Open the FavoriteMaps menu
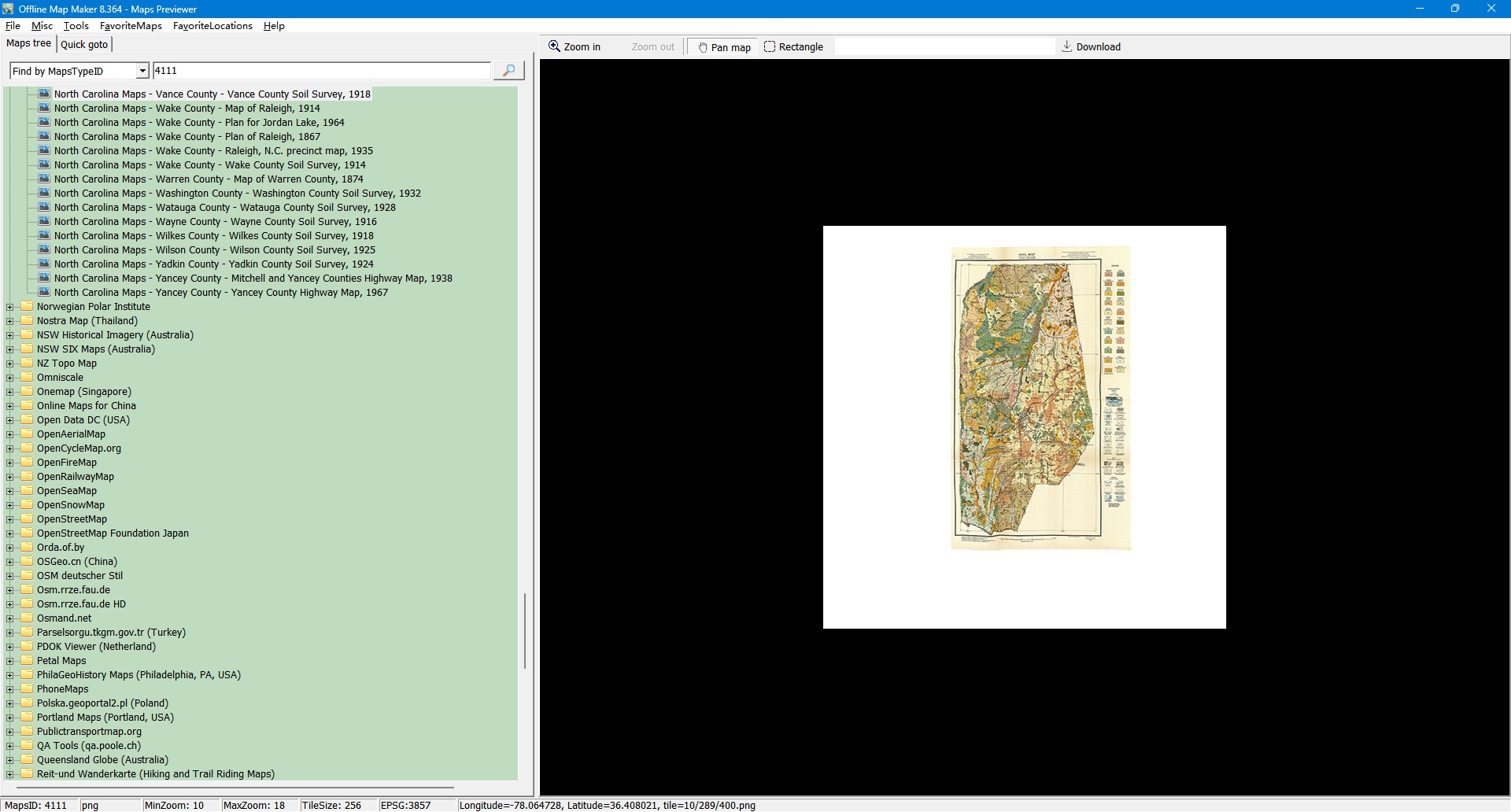 (131, 26)
